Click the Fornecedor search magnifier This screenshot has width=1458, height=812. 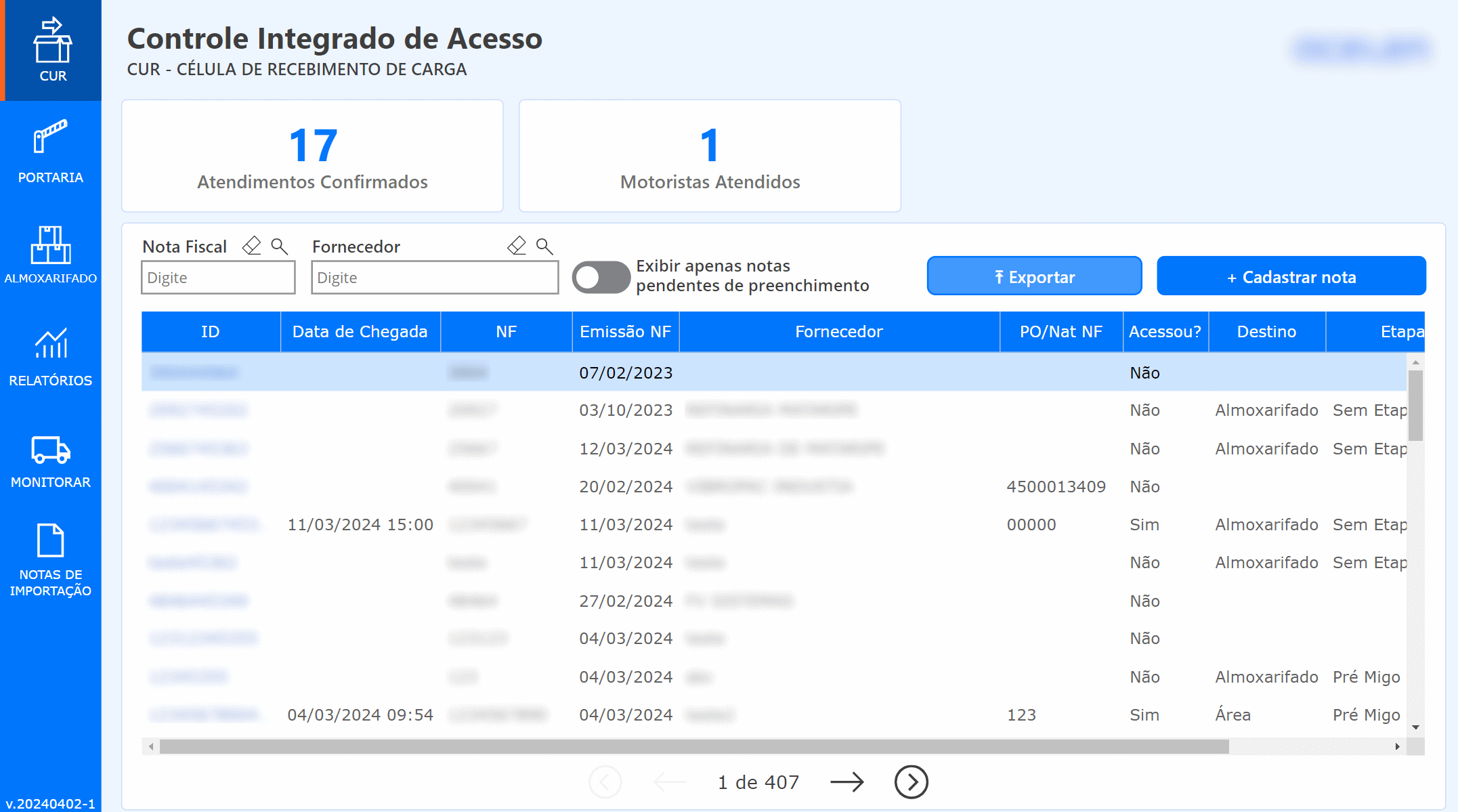[544, 246]
